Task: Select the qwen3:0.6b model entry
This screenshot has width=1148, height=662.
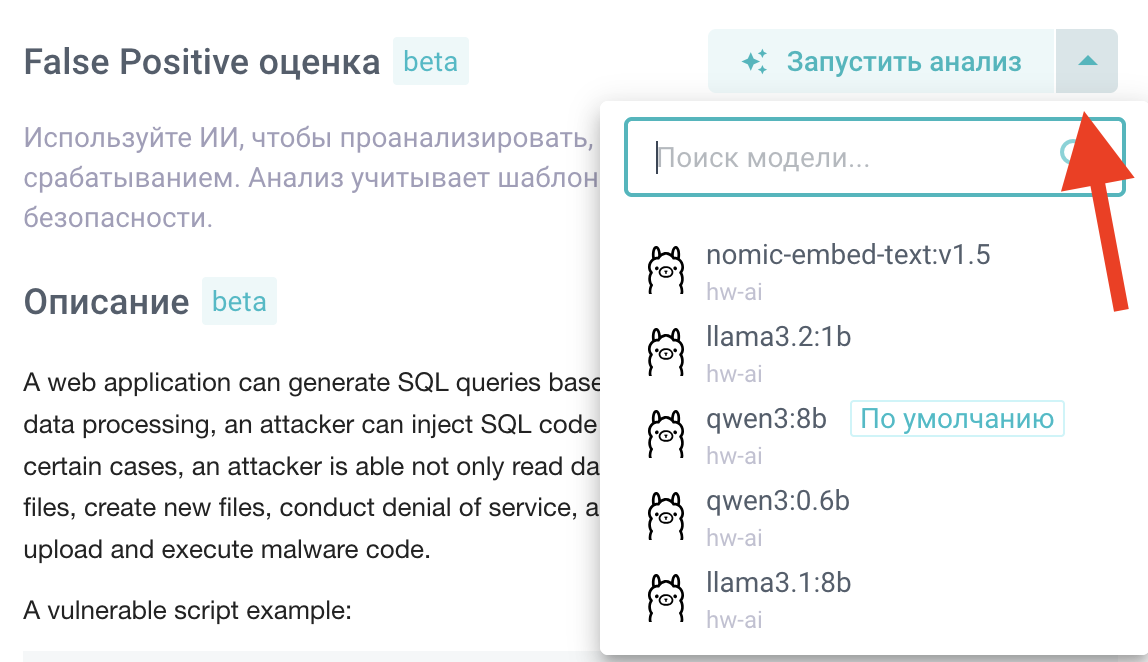Action: pos(777,501)
